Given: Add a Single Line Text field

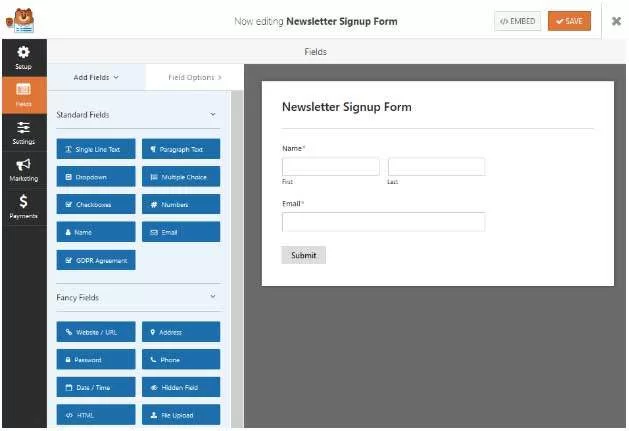Looking at the screenshot, I should (96, 149).
